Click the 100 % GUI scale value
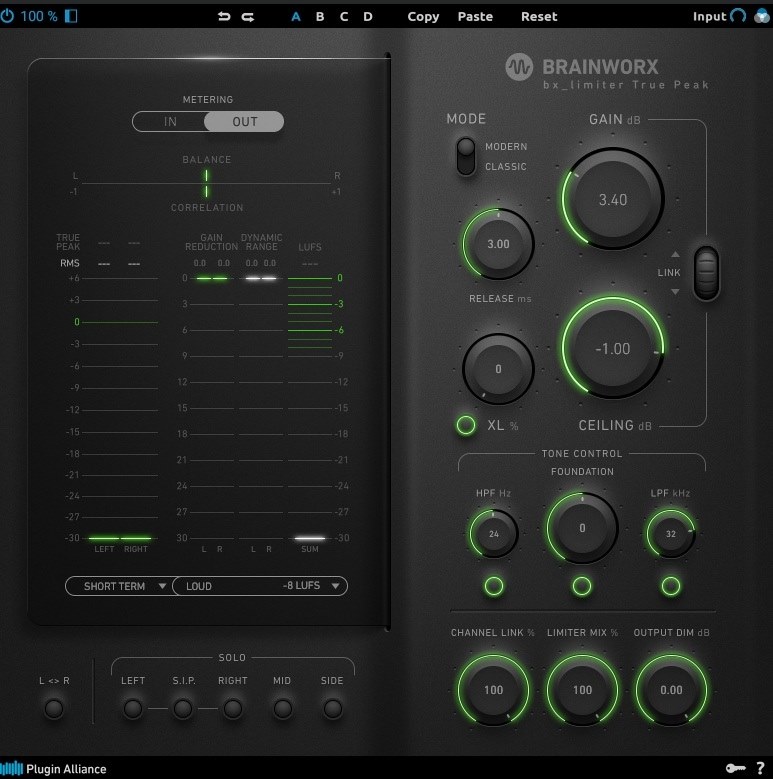Image resolution: width=773 pixels, height=779 pixels. point(39,16)
